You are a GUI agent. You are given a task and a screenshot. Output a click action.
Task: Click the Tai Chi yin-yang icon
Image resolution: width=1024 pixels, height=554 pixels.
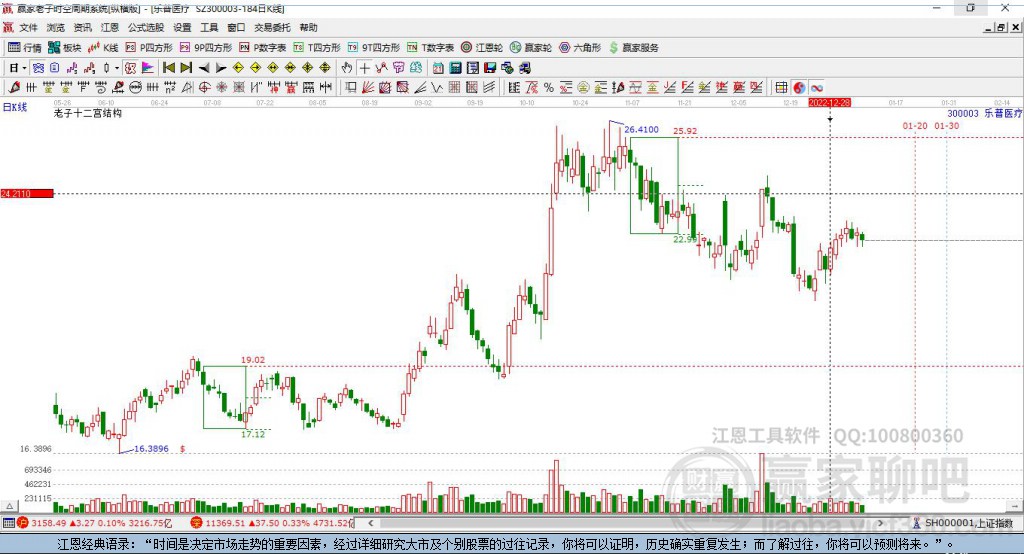[799, 88]
